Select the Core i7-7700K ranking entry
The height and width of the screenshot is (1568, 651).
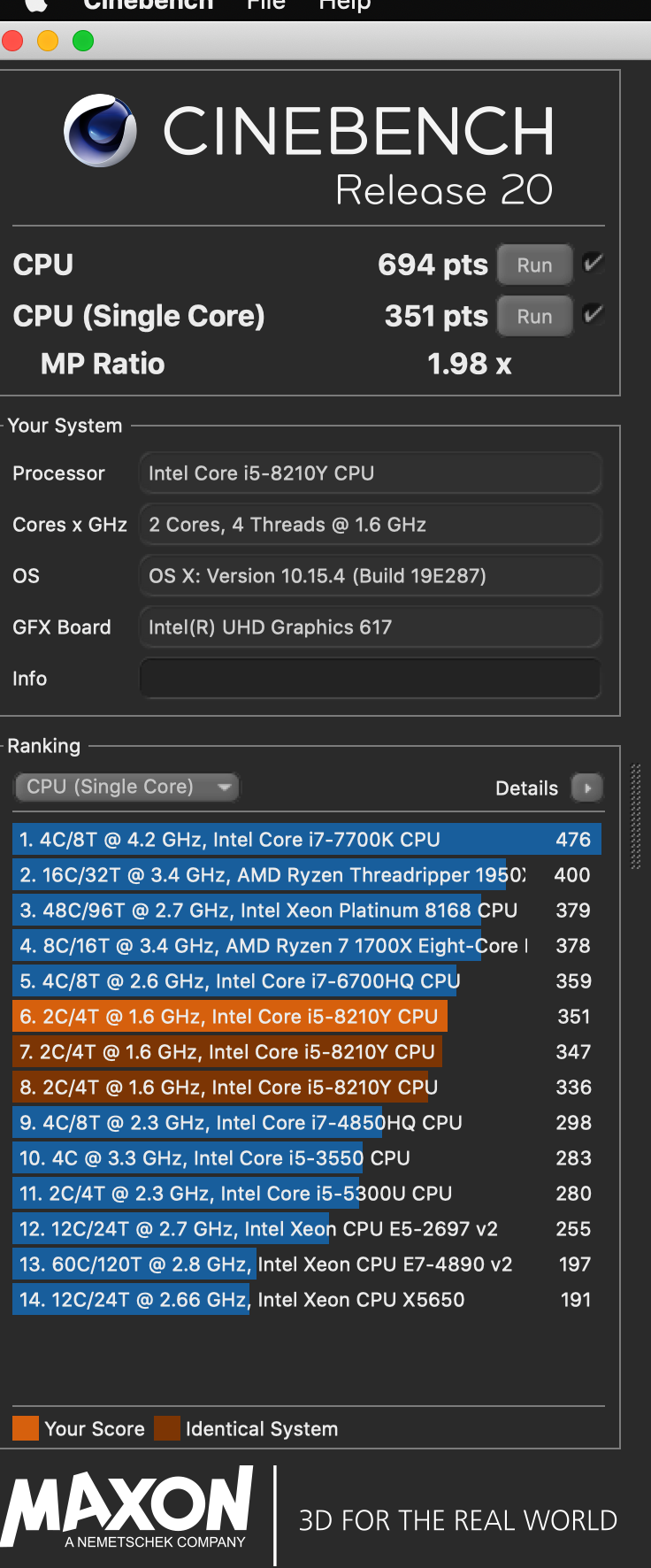(306, 840)
